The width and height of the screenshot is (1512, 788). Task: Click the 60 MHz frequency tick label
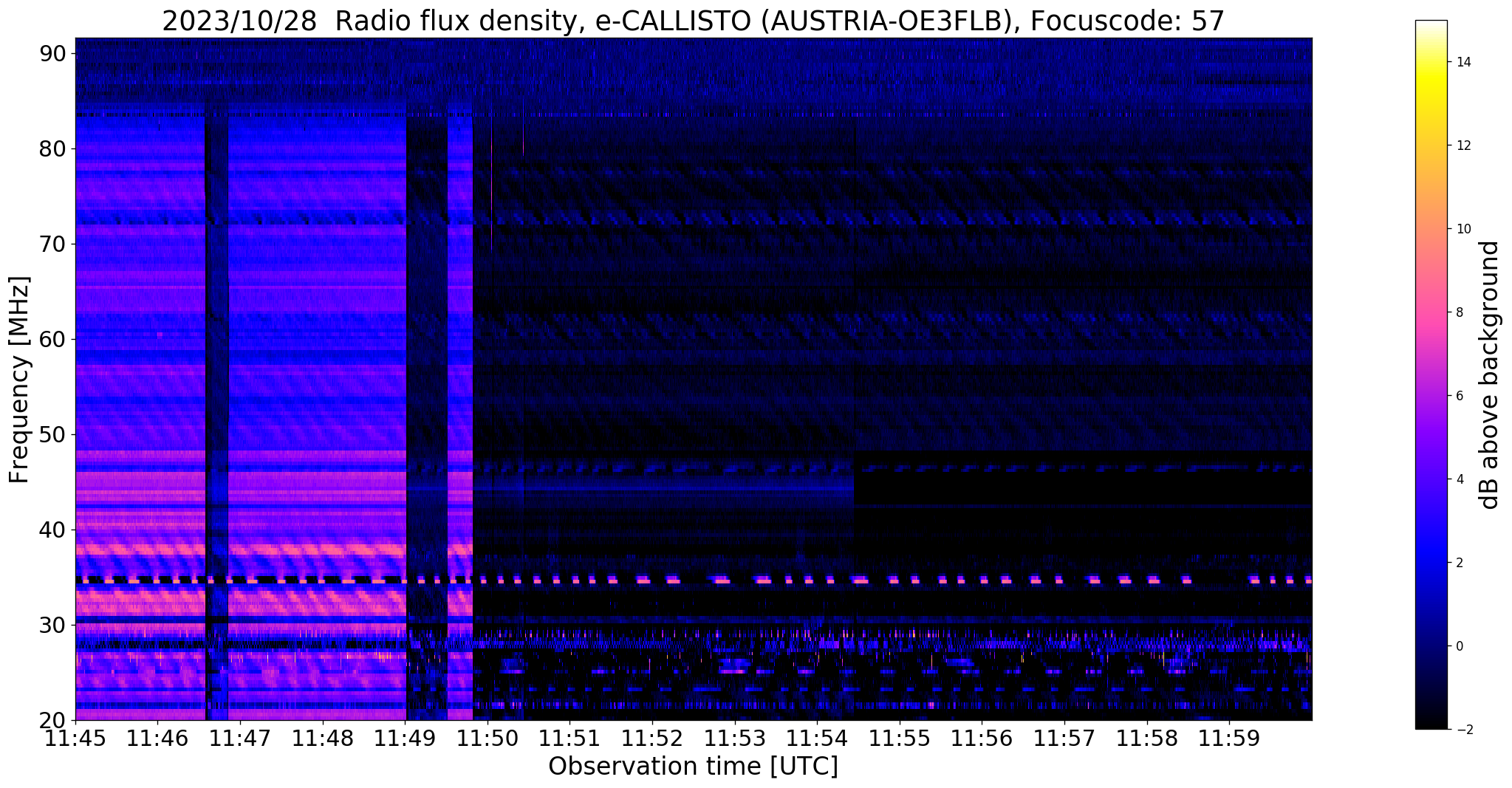pos(52,339)
